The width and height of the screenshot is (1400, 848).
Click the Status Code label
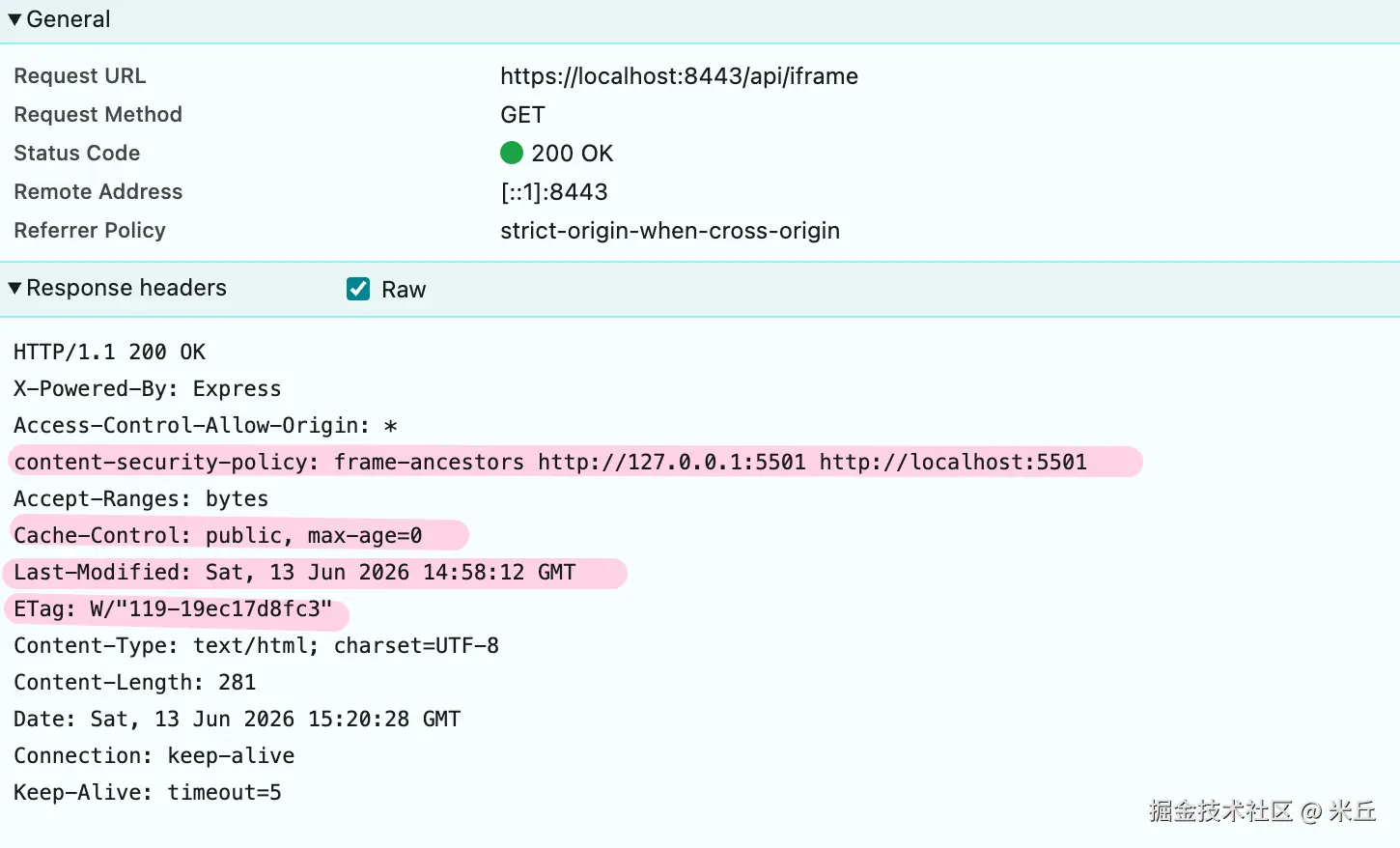(x=76, y=154)
